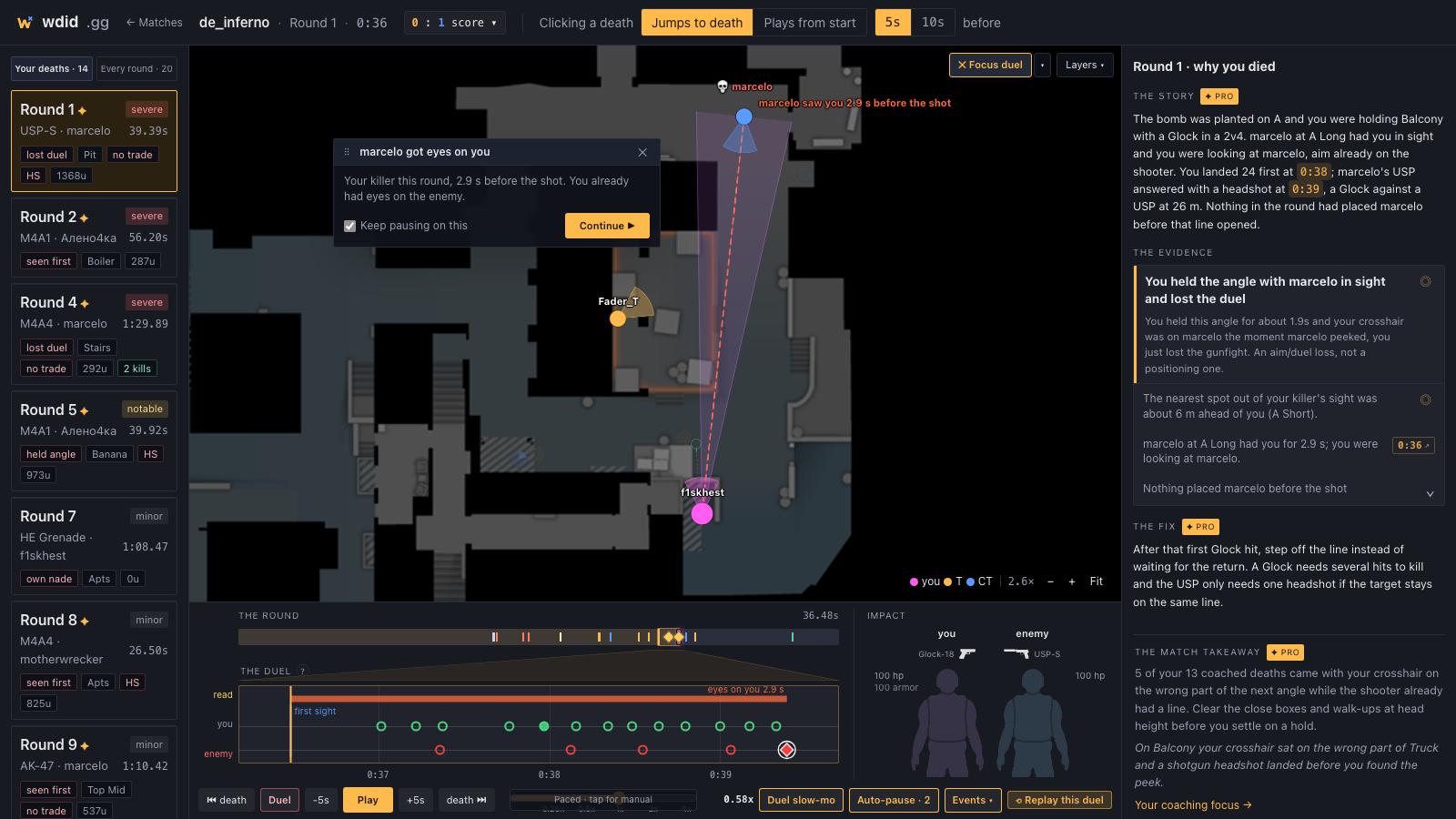
Task: Click the Round 9 coached star icon
Action: (x=84, y=745)
